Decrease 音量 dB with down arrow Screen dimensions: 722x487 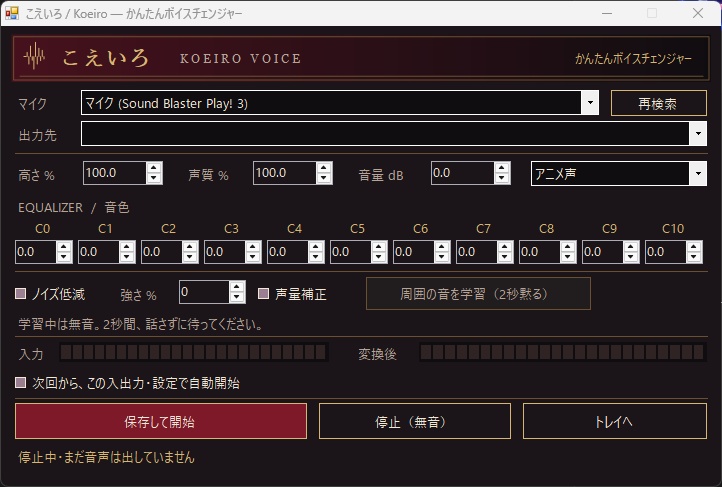502,179
